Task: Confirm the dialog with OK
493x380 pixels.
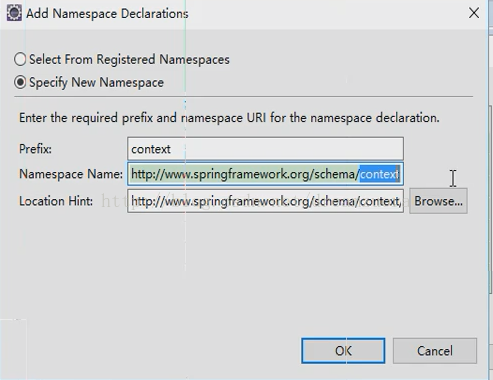Action: (343, 351)
